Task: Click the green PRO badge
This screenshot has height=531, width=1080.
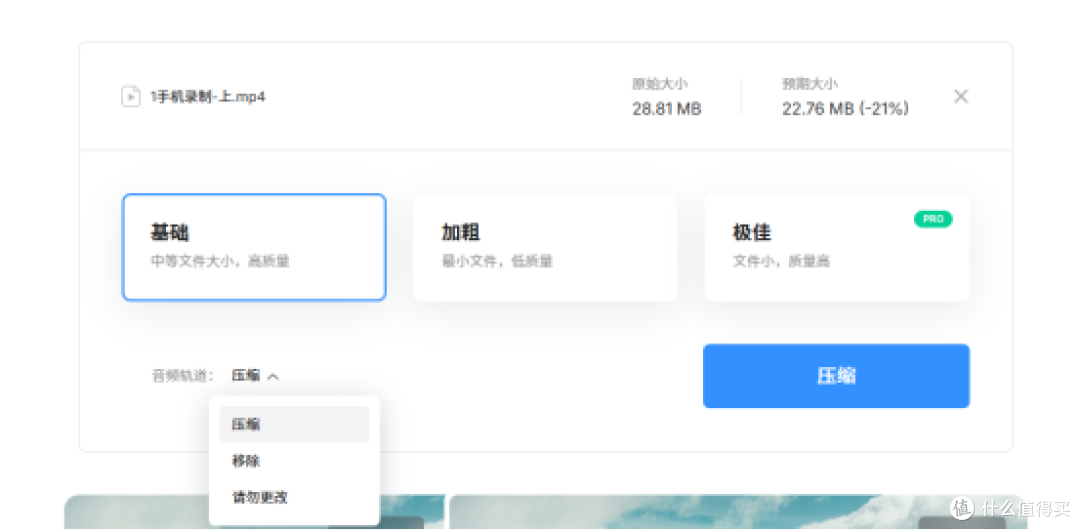Action: pos(933,219)
